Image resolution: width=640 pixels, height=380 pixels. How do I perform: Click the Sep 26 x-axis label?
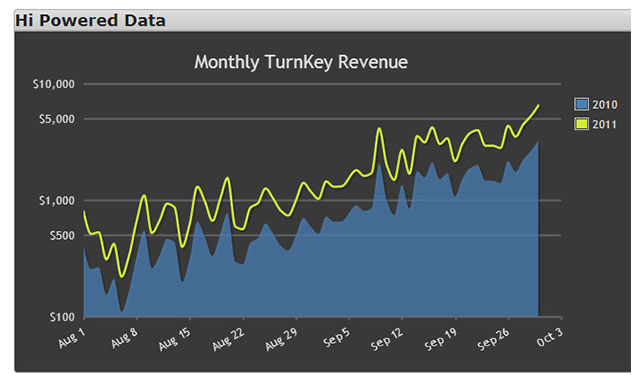pos(493,339)
